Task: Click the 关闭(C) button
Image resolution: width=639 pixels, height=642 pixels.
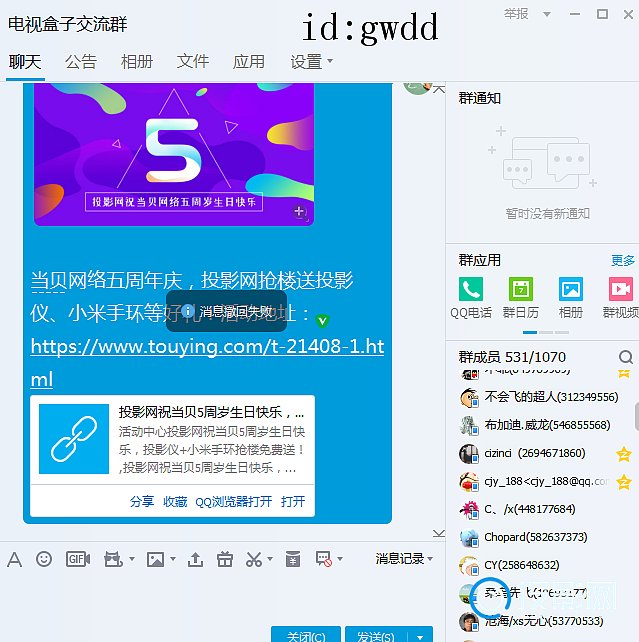Action: click(306, 635)
